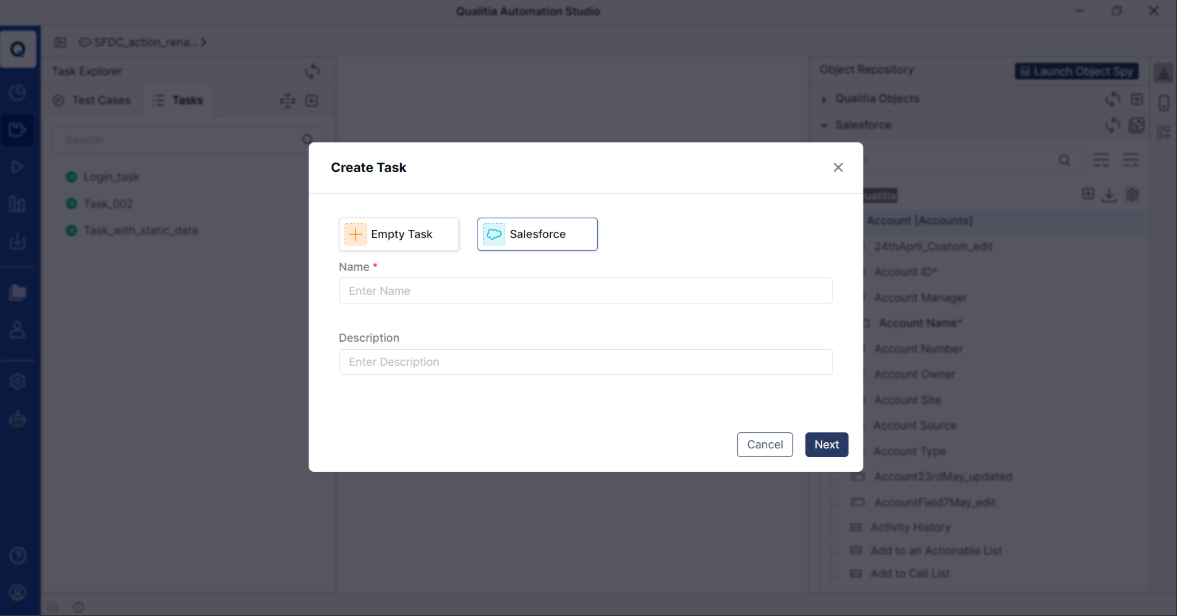The height and width of the screenshot is (616, 1177).
Task: Click the Name input field
Action: click(585, 291)
